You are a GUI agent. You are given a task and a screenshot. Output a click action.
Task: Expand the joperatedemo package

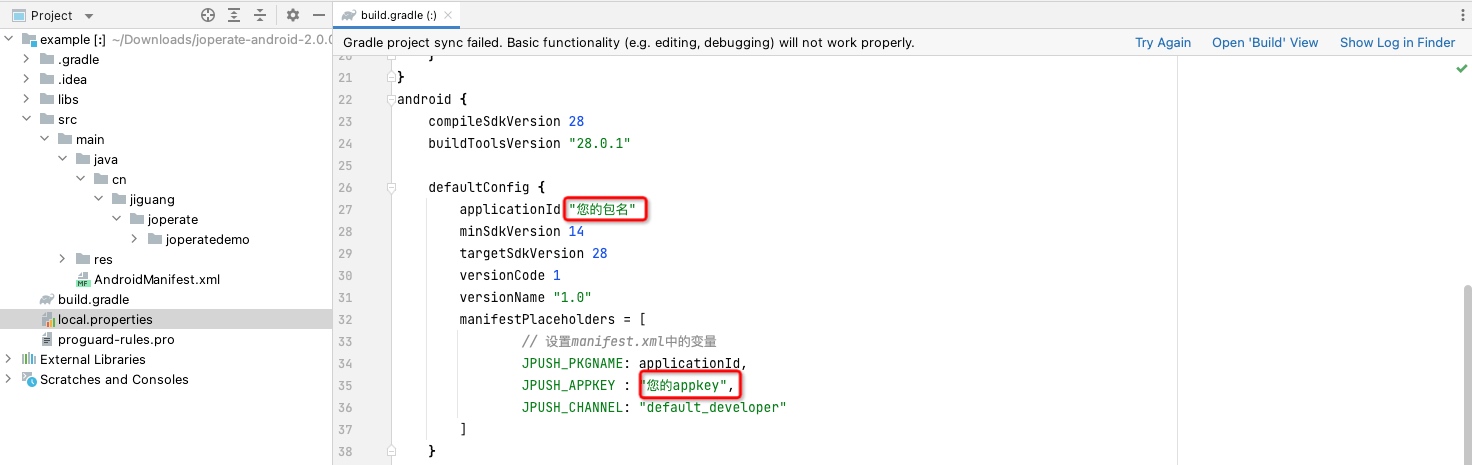[134, 239]
